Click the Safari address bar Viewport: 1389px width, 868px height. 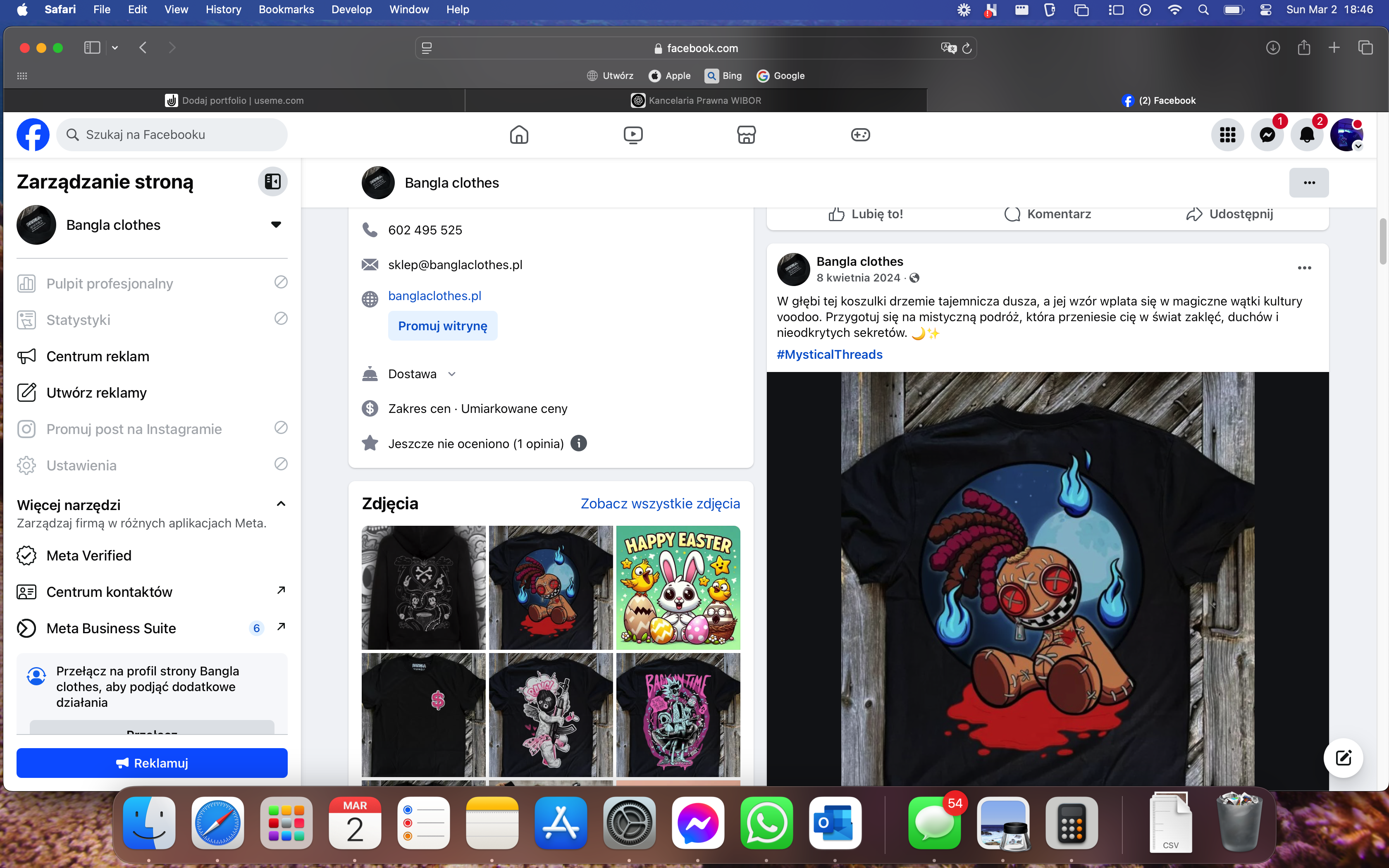tap(696, 48)
